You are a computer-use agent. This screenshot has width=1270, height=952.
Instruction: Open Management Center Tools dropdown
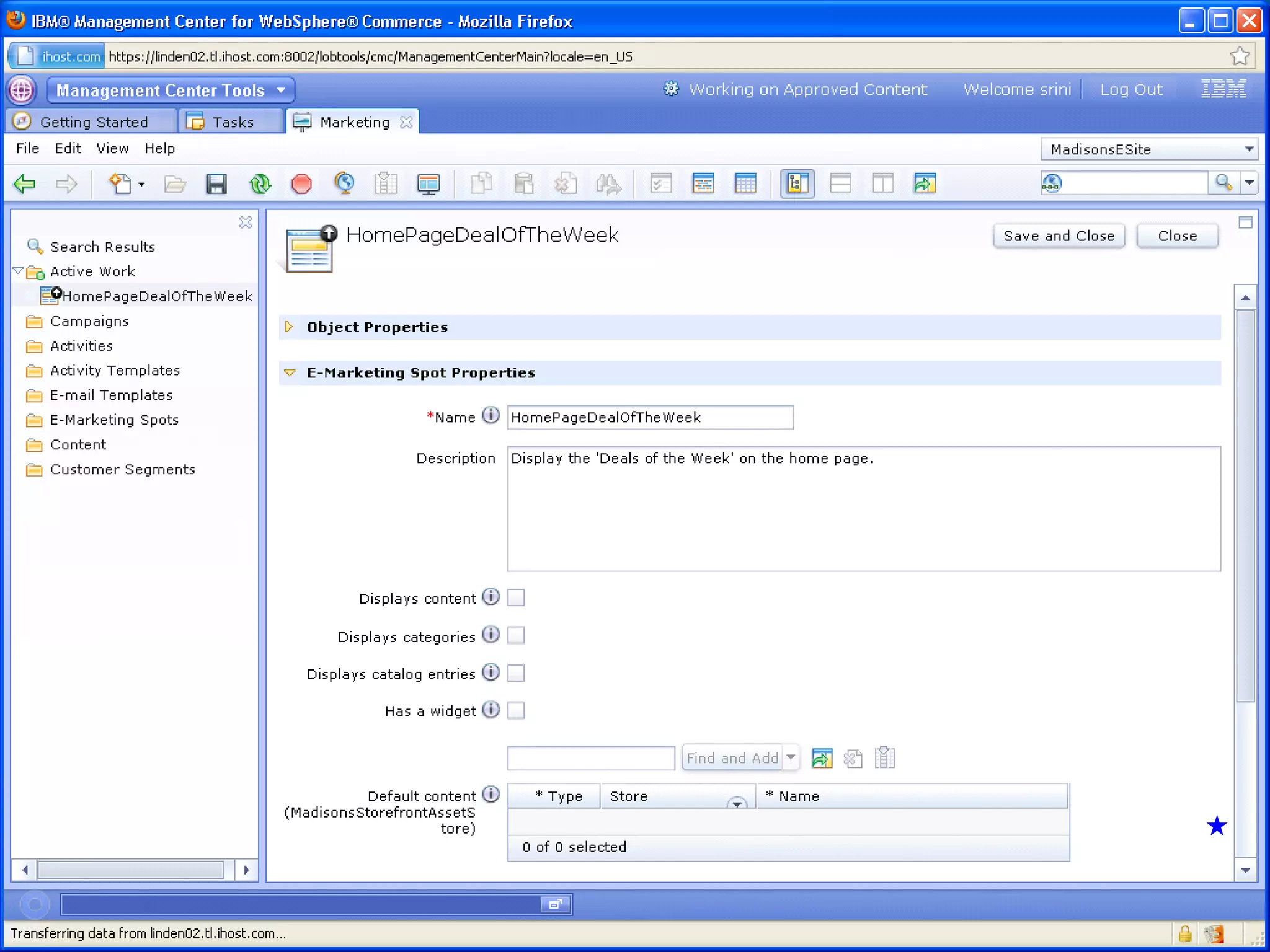(171, 90)
